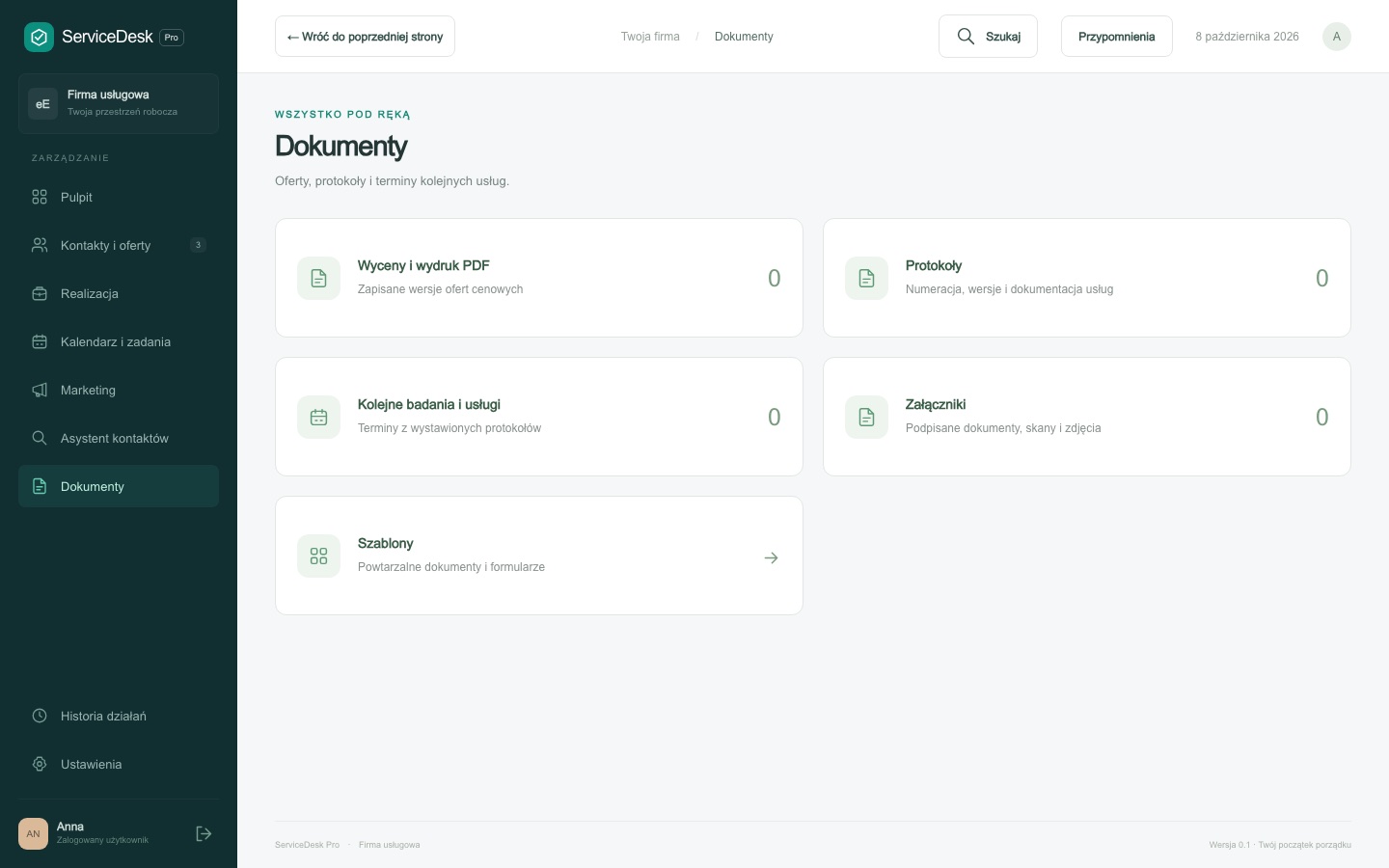Click the Ustawienia gear icon

[40, 764]
